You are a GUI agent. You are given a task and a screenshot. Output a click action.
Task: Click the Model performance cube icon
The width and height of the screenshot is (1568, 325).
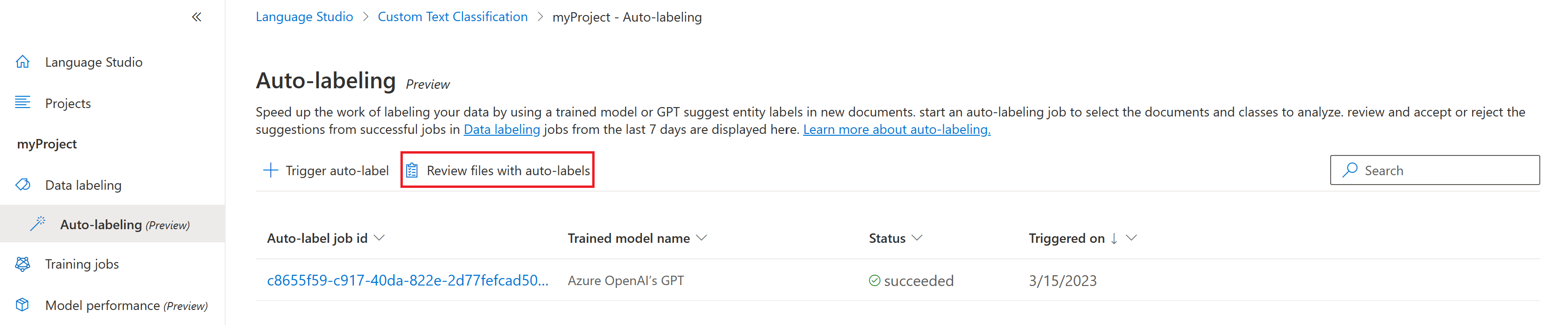23,304
